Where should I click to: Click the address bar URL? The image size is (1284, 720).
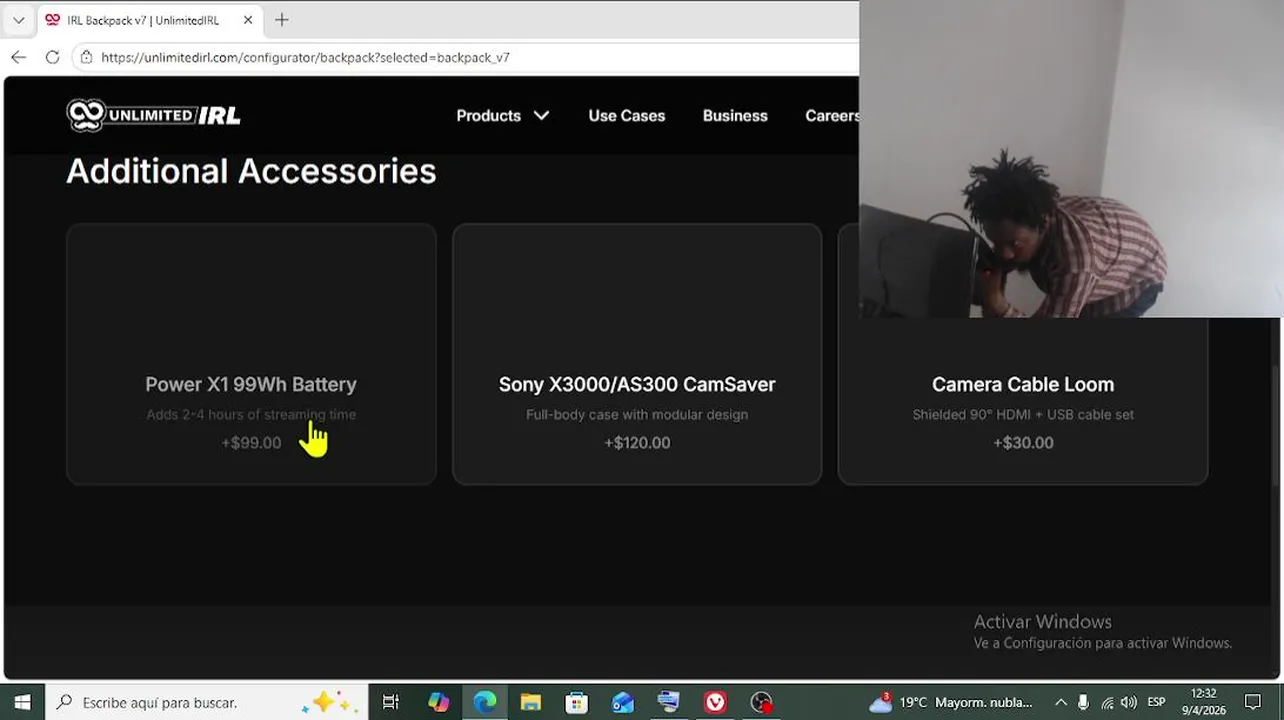click(x=306, y=57)
